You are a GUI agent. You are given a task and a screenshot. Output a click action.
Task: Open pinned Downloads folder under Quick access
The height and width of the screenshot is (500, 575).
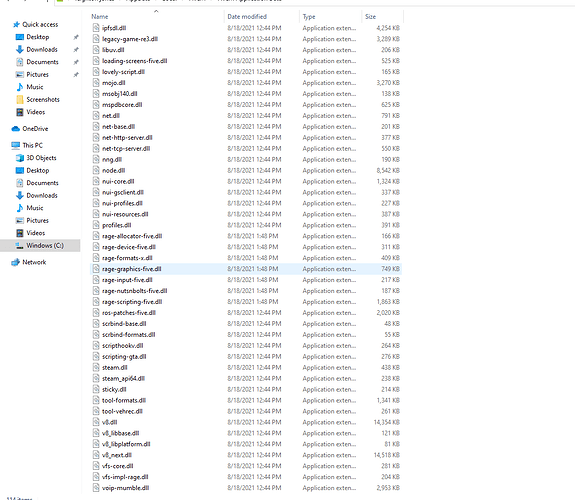[x=42, y=50]
